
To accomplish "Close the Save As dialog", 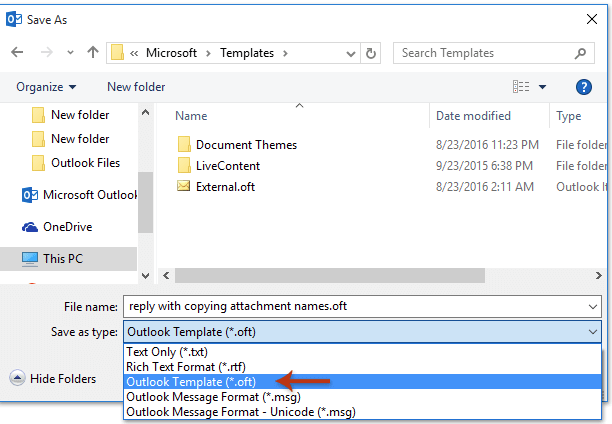I will coord(592,19).
